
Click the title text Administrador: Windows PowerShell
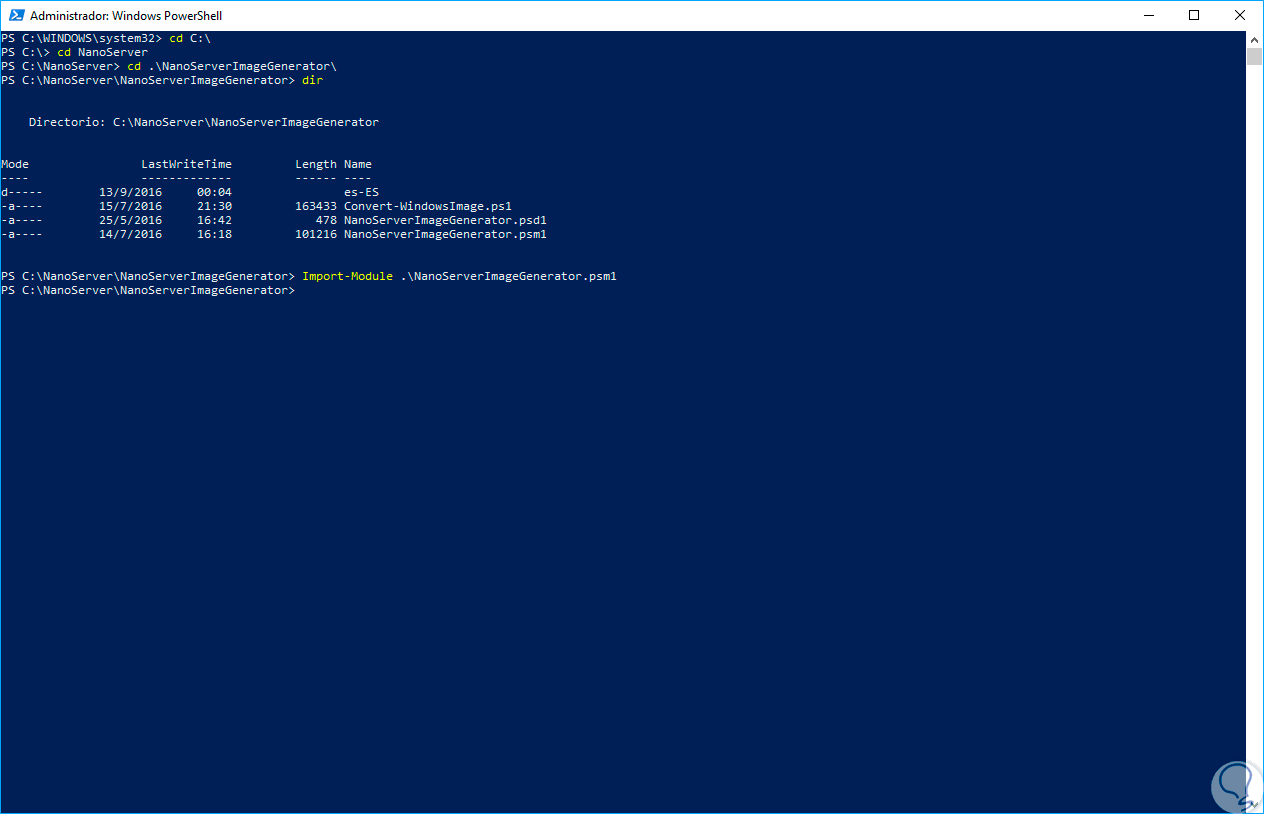tap(125, 16)
